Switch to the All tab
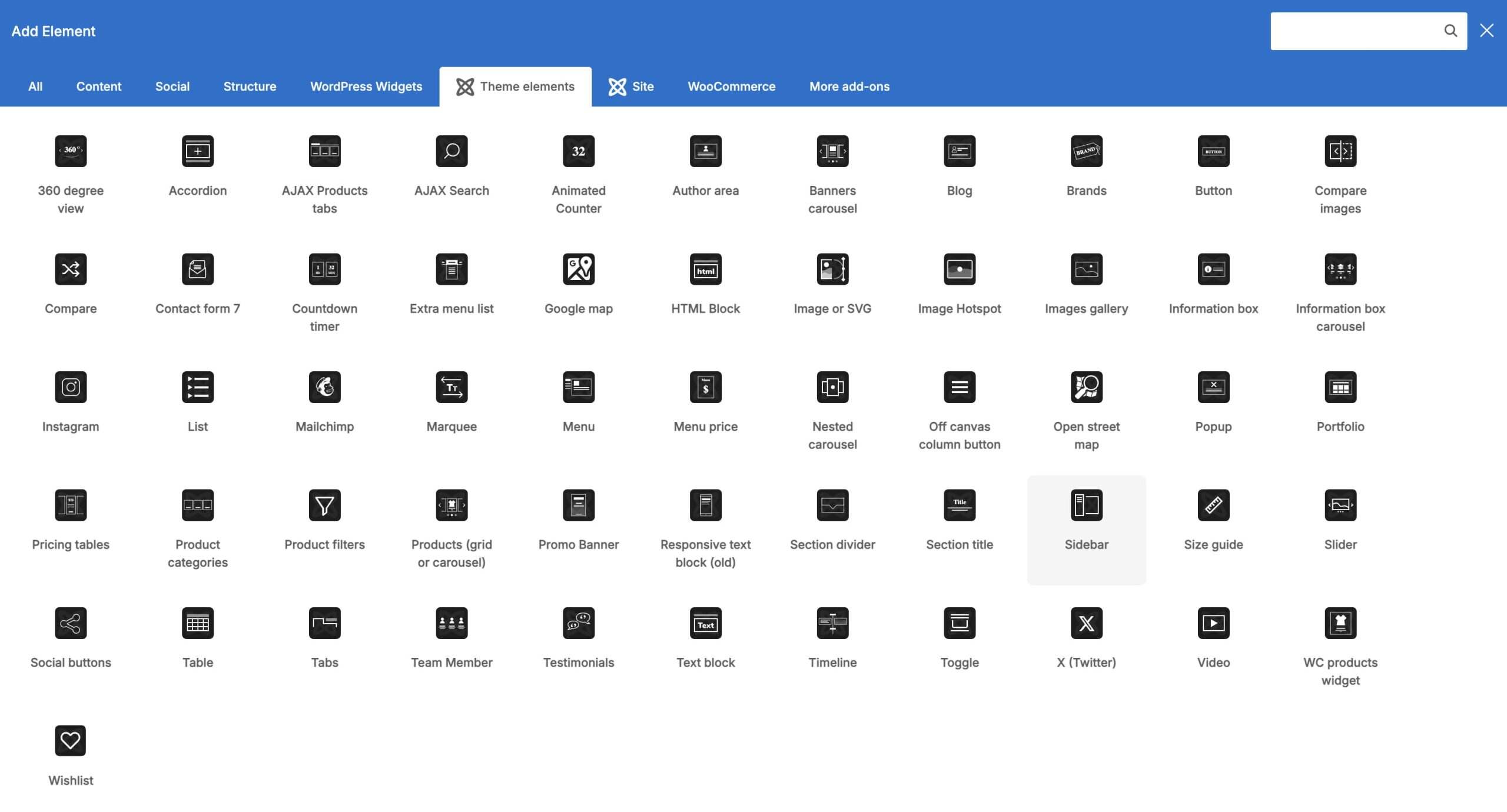1507x812 pixels. [x=35, y=86]
